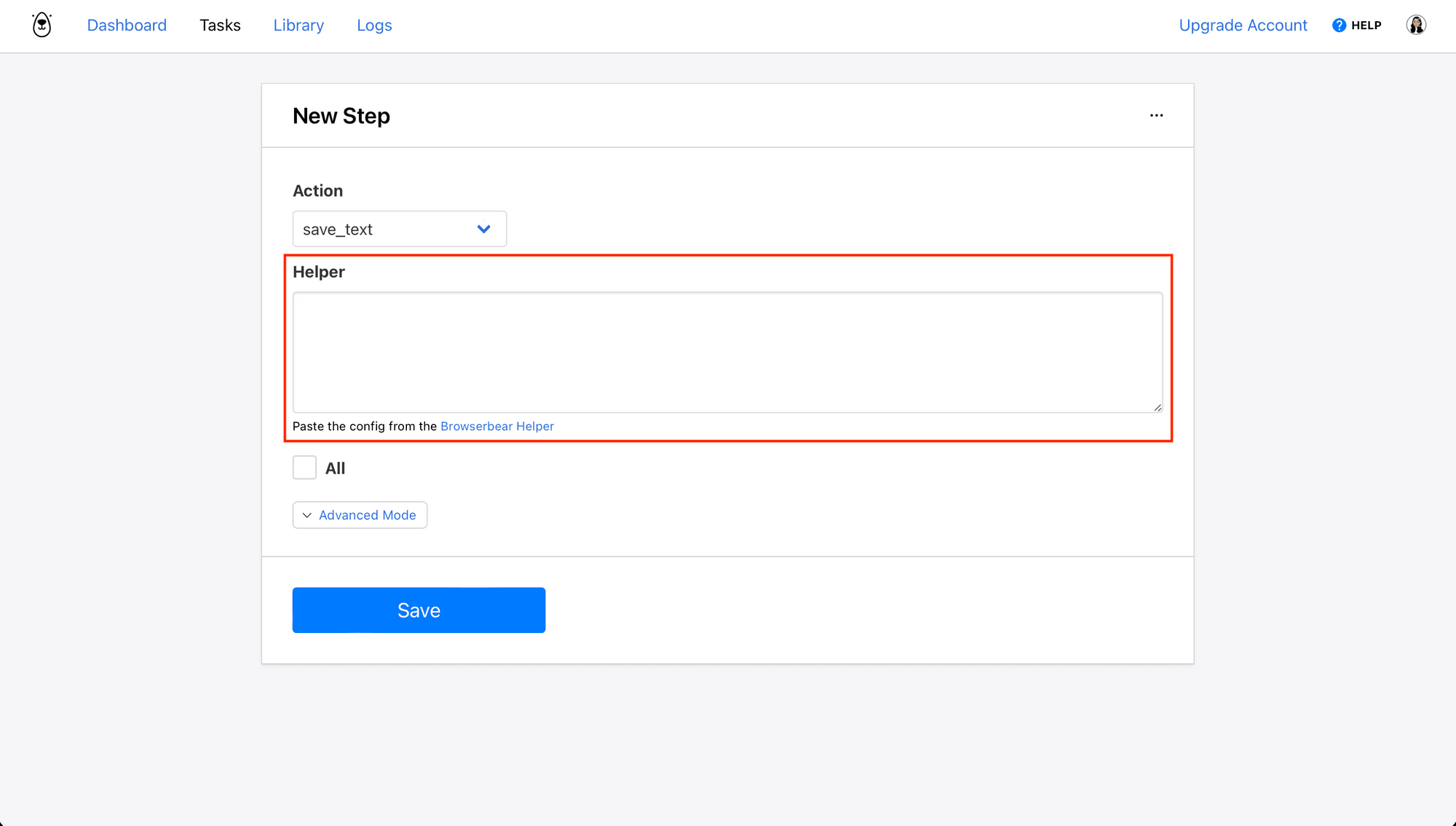
Task: Navigate to Dashboard
Action: (127, 25)
